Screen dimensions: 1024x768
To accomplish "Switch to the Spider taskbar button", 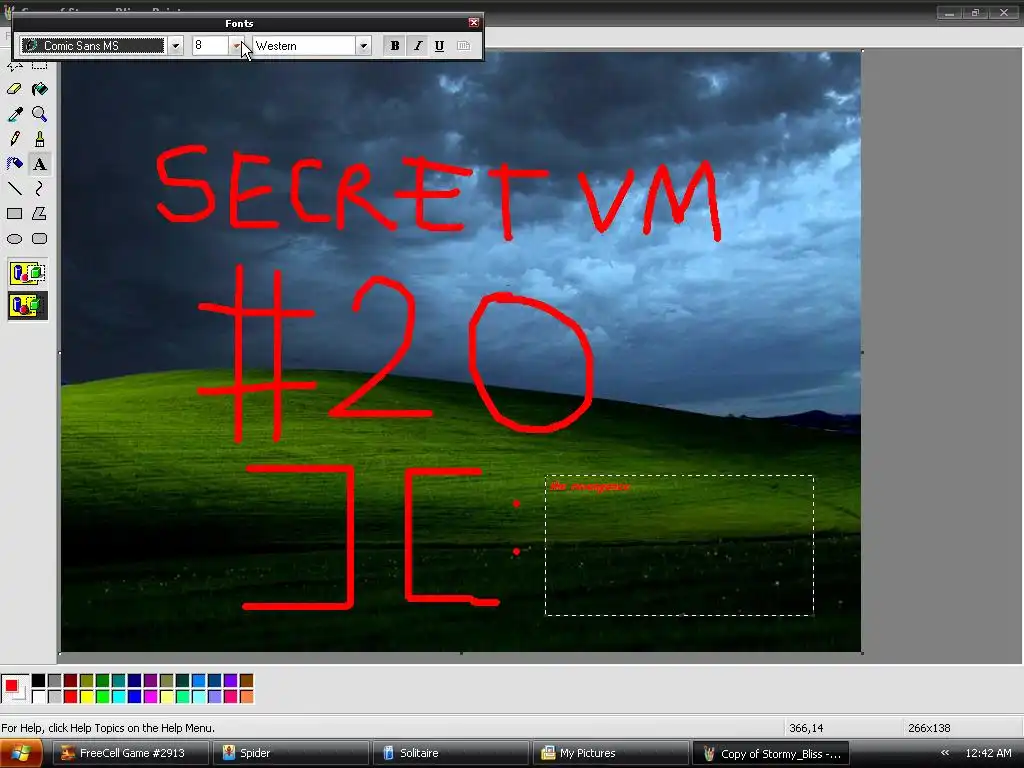I will pos(291,753).
